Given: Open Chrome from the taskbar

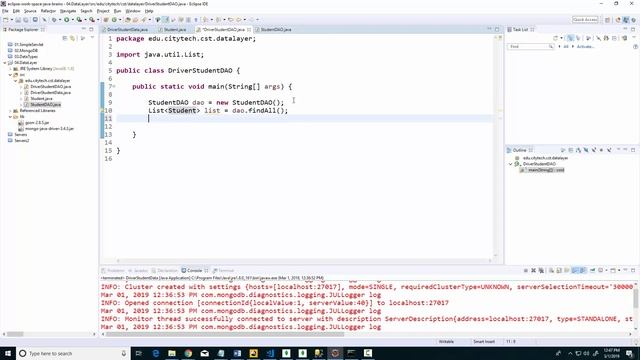Looking at the screenshot, I should click(188, 353).
